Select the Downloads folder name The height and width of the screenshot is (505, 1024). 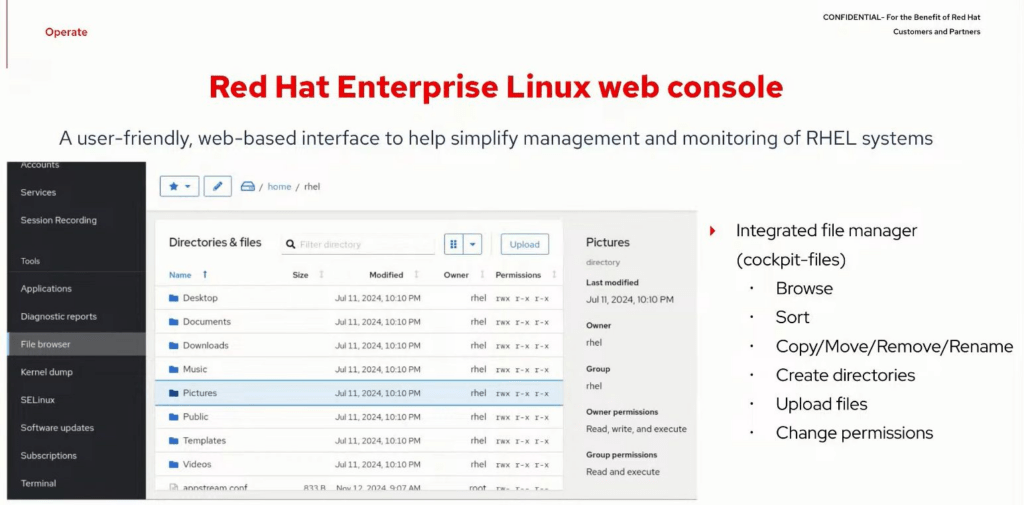[x=205, y=346]
